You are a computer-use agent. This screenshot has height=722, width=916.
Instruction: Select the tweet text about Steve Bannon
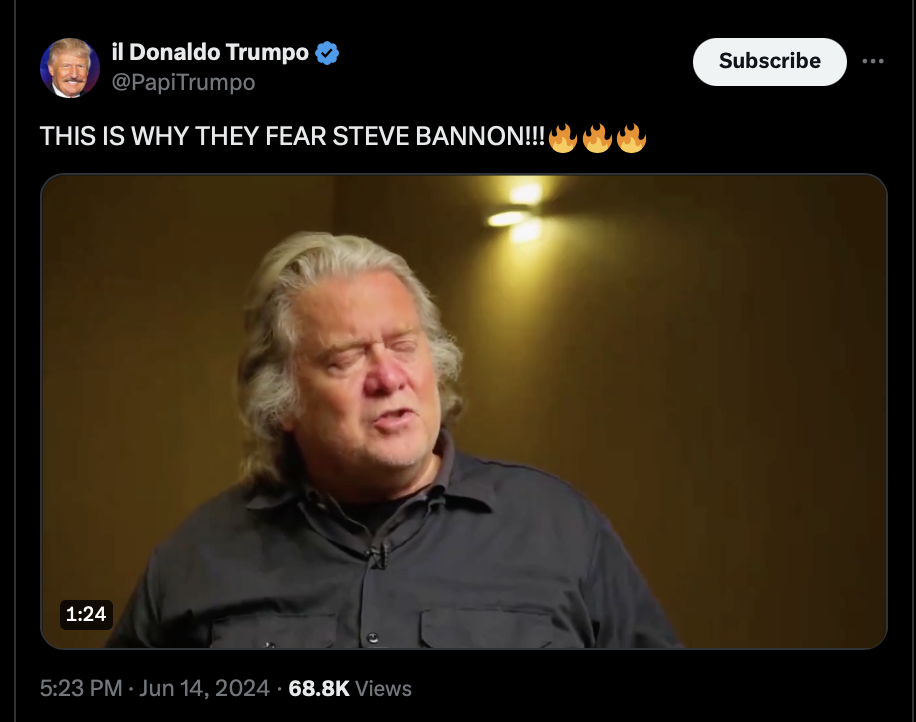tap(343, 137)
